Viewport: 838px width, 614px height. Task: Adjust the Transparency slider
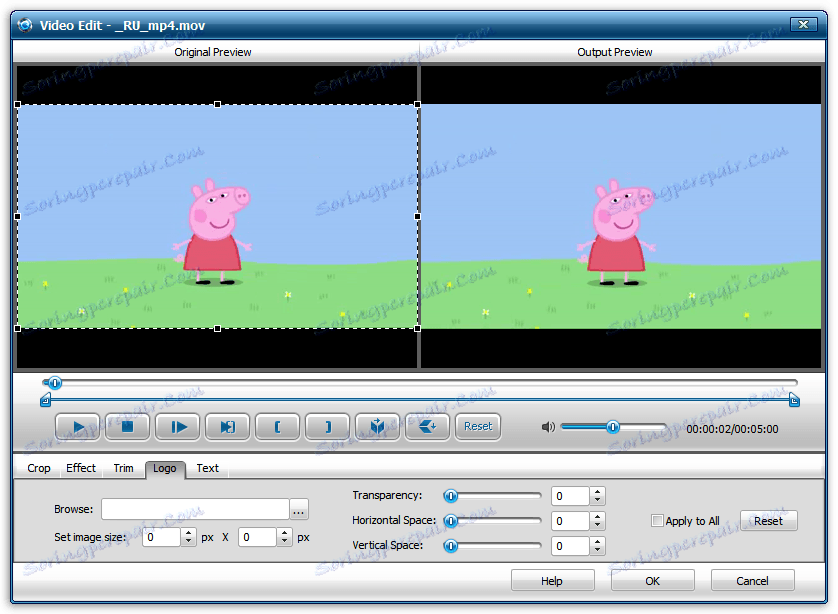tap(450, 495)
